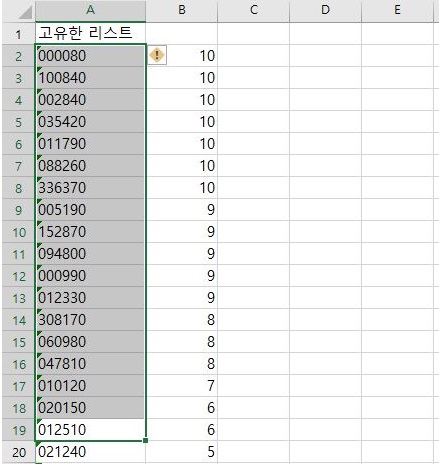Select cell containing 094800
The image size is (439, 464).
pyautogui.click(x=90, y=254)
